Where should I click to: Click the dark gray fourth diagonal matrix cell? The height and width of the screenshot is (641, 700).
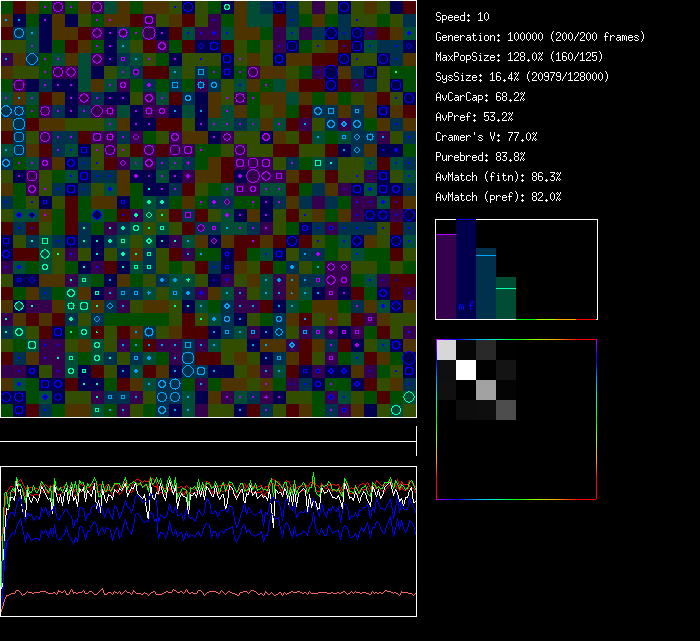505,409
